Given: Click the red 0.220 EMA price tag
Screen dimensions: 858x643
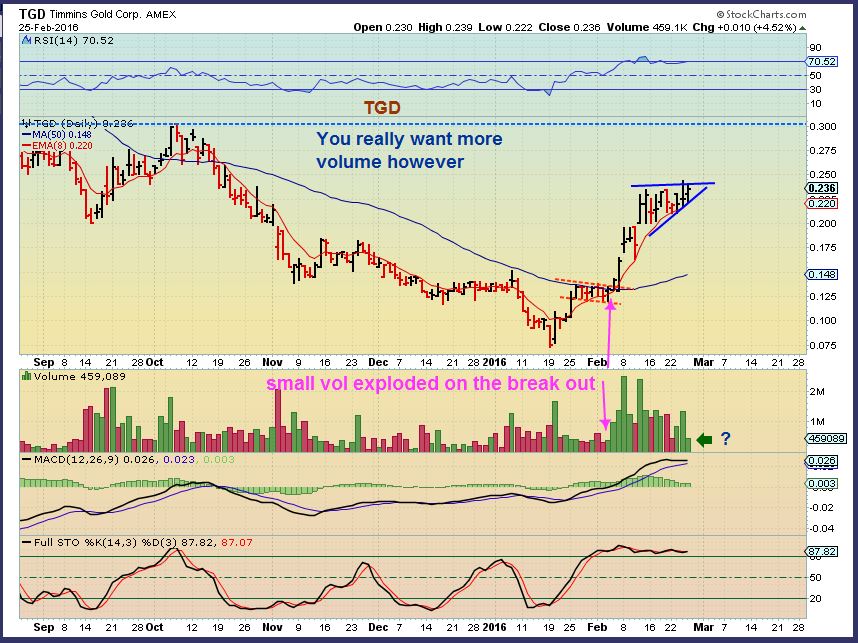Looking at the screenshot, I should coord(822,204).
